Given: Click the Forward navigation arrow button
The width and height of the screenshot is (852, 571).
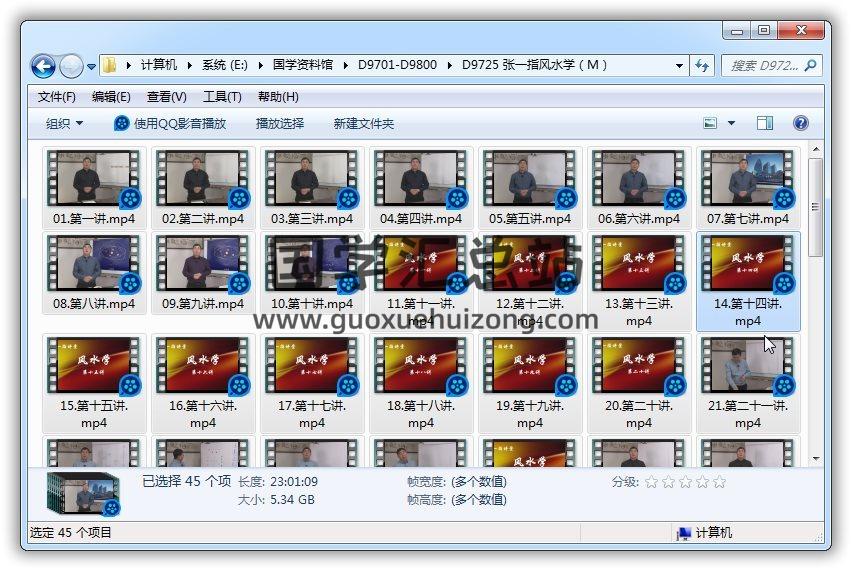Looking at the screenshot, I should coord(71,66).
